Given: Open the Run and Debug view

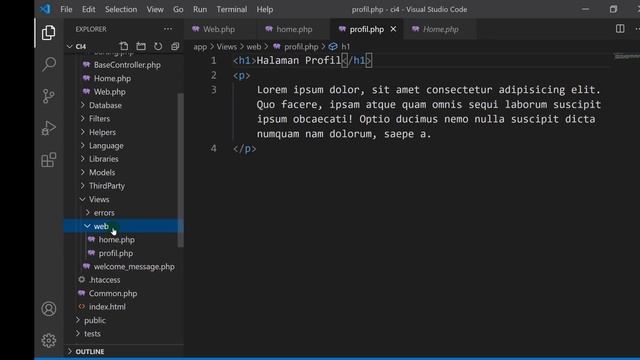Looking at the screenshot, I should 49,128.
